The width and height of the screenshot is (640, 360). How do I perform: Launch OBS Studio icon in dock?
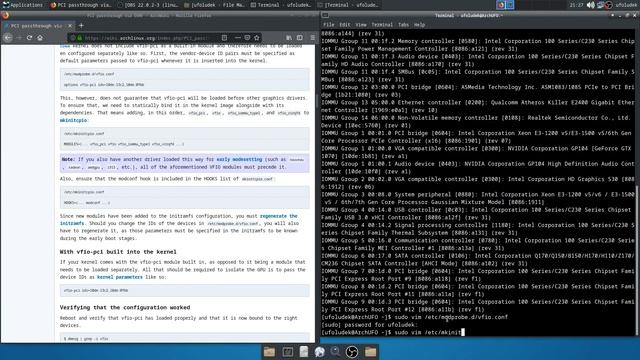pos(352,351)
